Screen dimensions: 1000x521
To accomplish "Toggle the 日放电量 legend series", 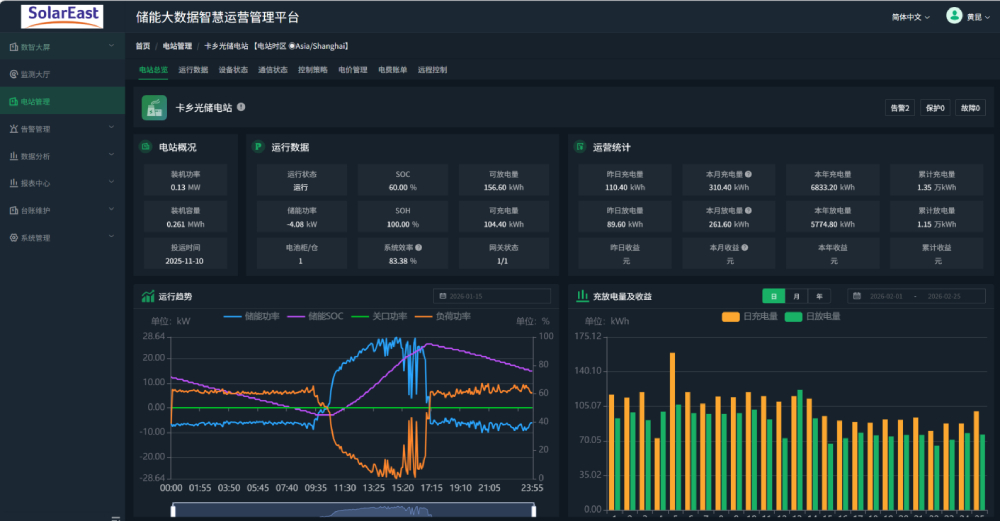I will click(x=811, y=317).
